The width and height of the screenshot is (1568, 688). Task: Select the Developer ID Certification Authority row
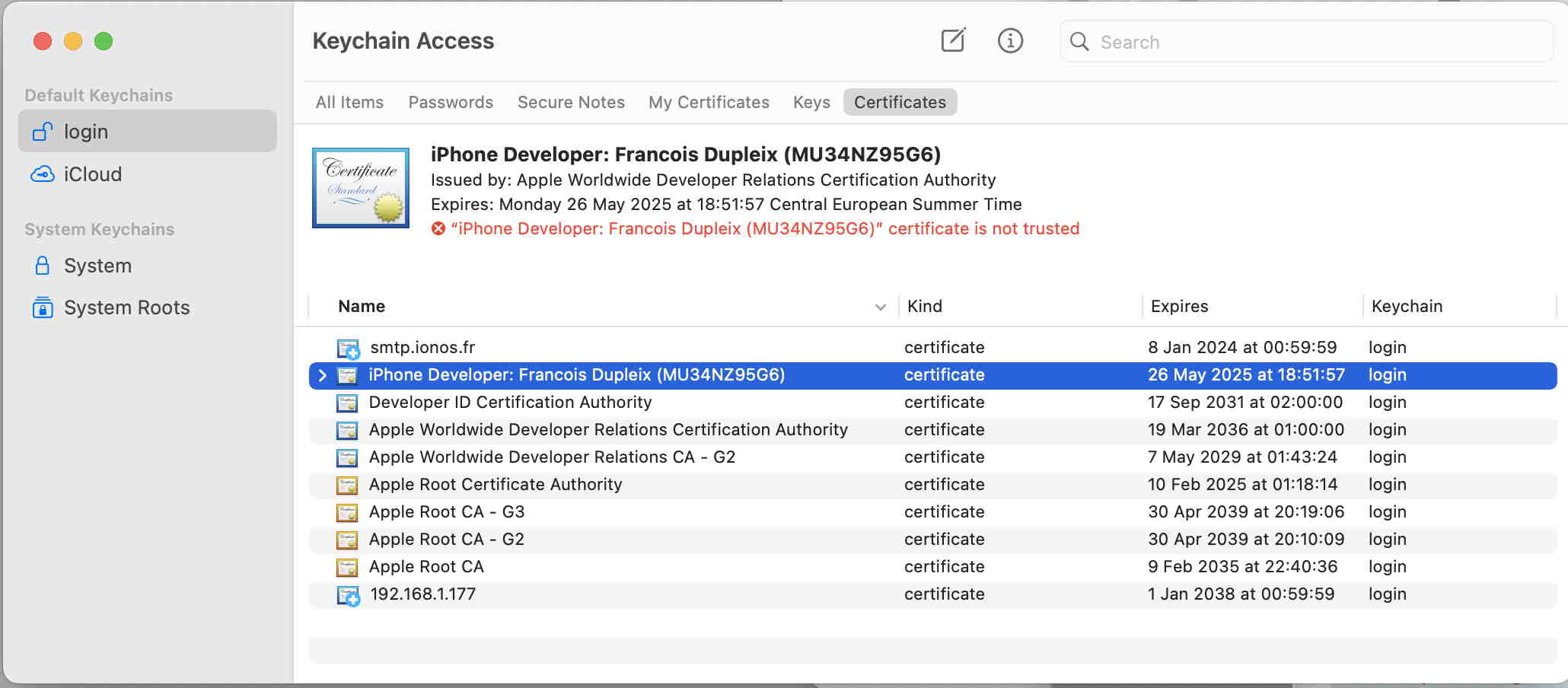coord(510,403)
